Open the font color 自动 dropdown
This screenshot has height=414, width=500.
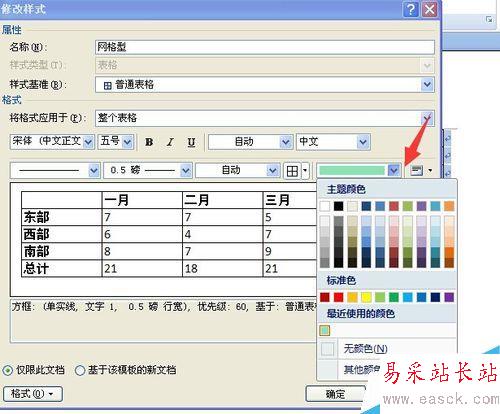pyautogui.click(x=285, y=142)
